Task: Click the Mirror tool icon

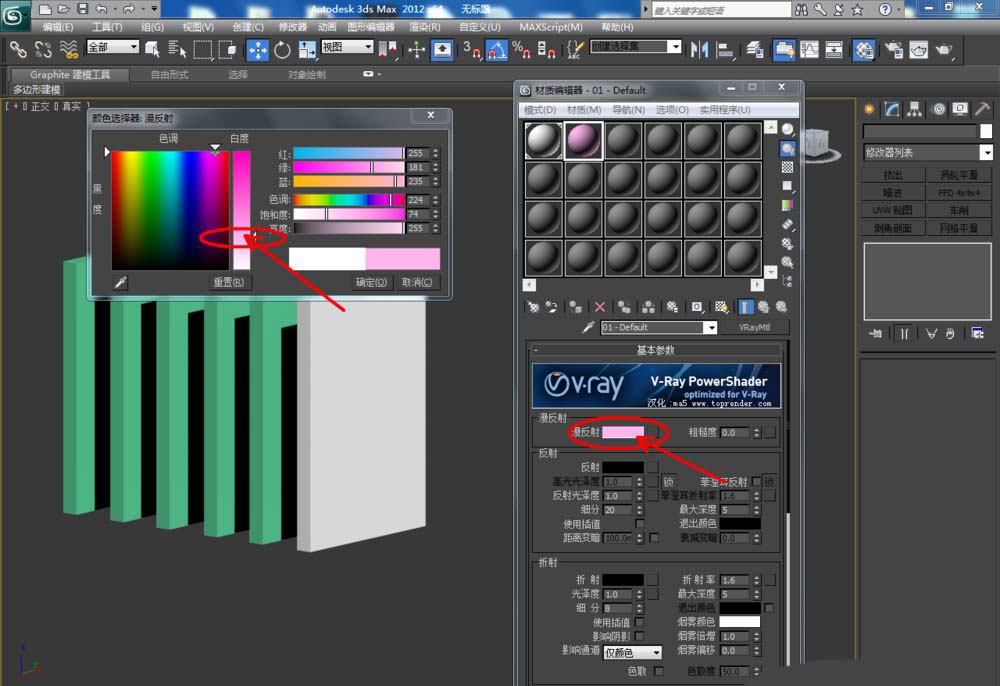Action: [700, 49]
